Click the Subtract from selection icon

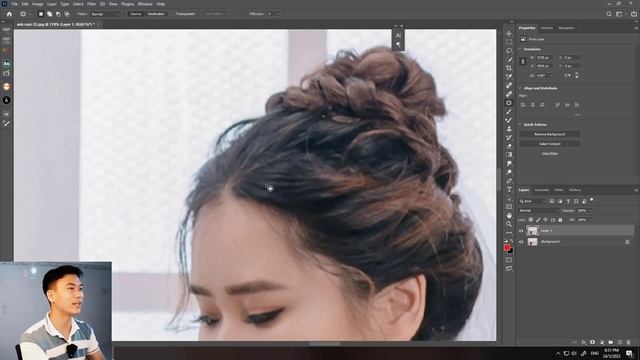click(58, 14)
